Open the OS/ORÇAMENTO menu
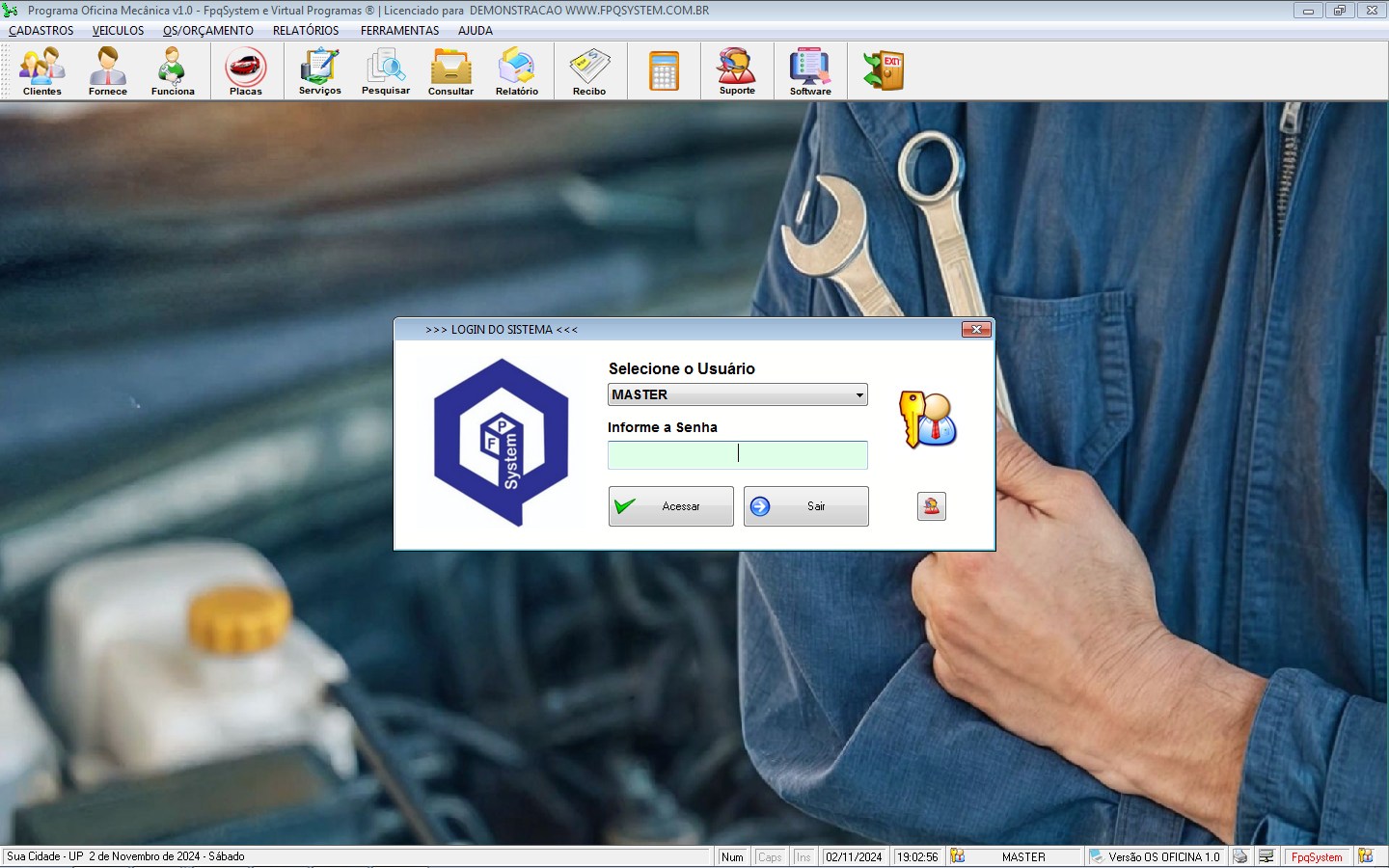The image size is (1389, 868). click(208, 31)
